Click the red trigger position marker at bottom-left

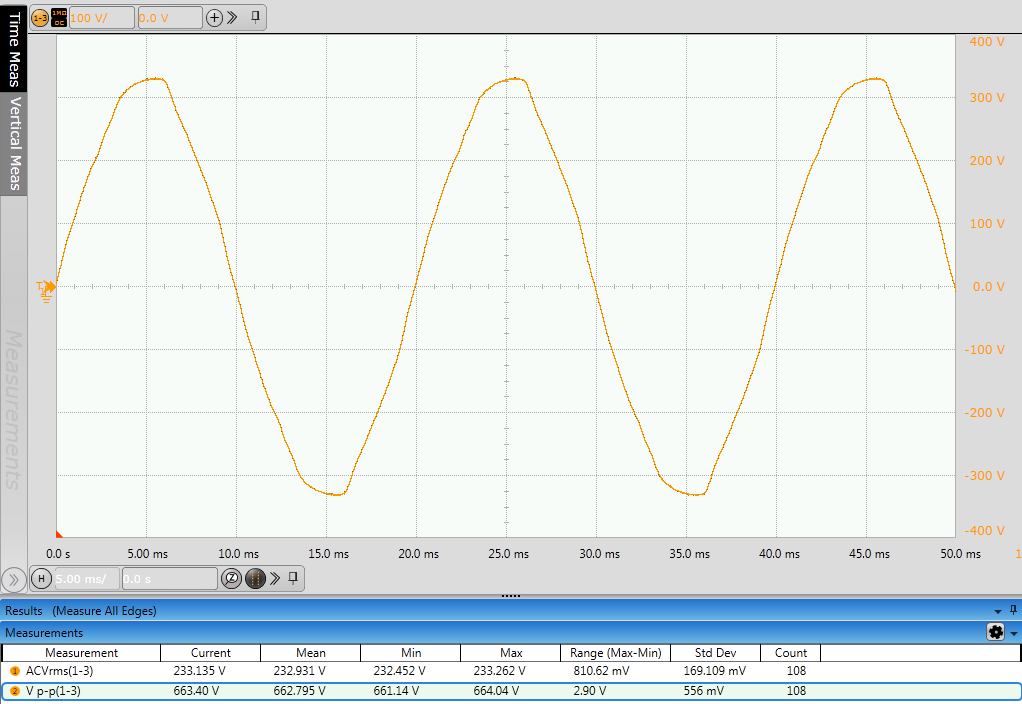click(x=59, y=535)
